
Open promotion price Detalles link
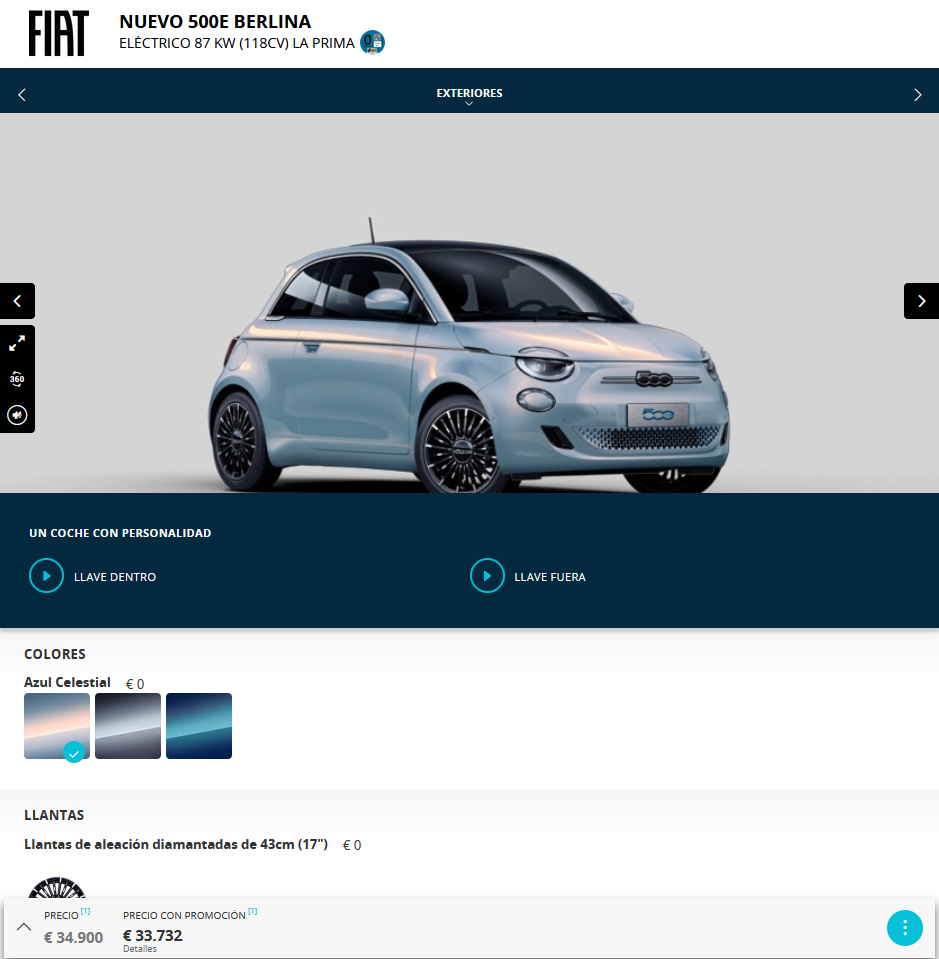click(x=139, y=949)
